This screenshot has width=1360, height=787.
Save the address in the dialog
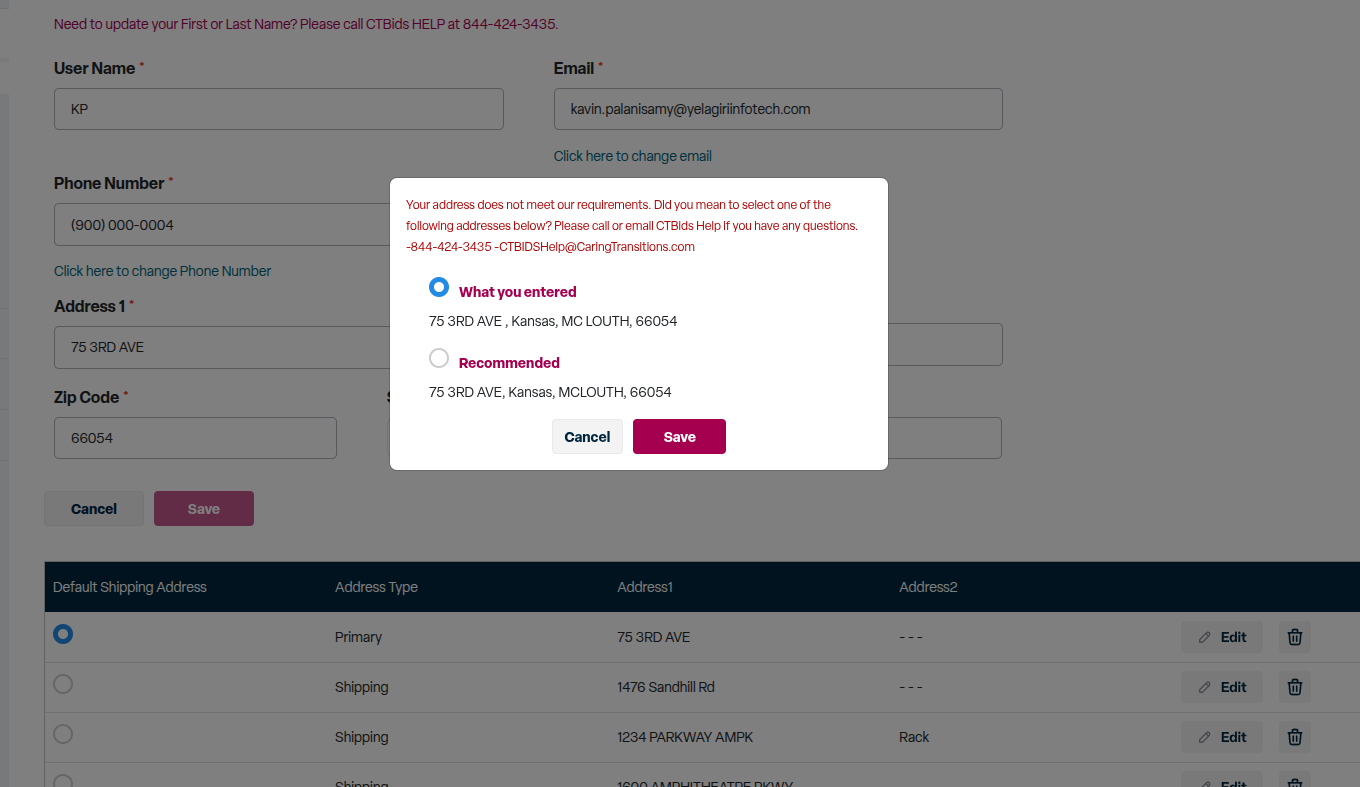679,436
